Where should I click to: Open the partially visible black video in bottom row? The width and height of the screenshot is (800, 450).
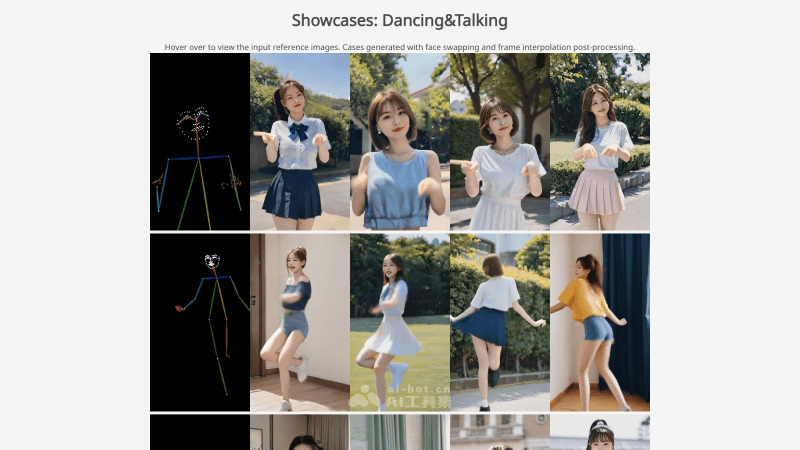click(199, 433)
